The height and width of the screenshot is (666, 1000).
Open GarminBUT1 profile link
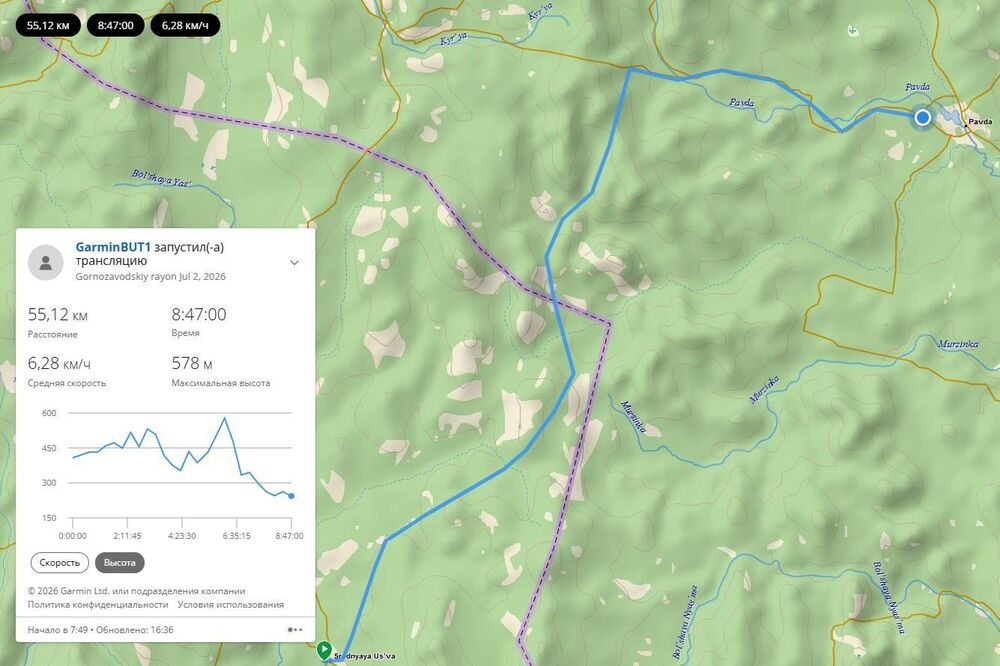[x=113, y=247]
